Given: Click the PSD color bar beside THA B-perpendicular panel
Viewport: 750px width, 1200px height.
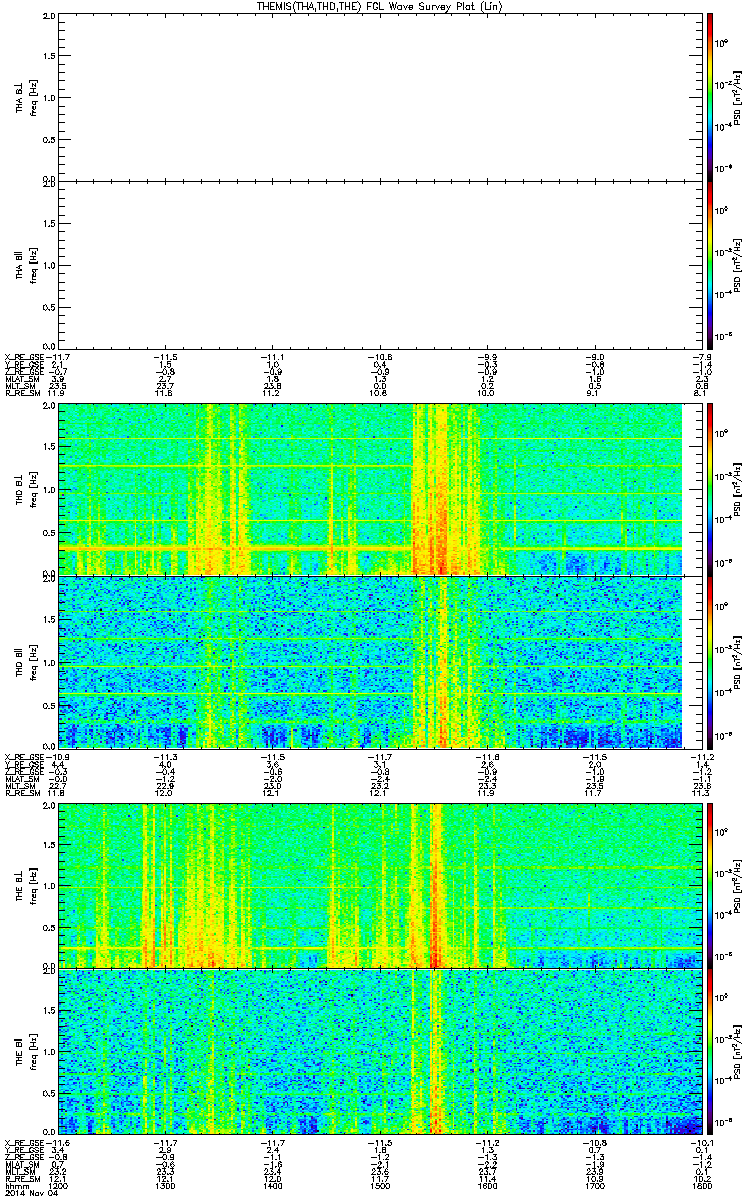Looking at the screenshot, I should click(x=709, y=96).
